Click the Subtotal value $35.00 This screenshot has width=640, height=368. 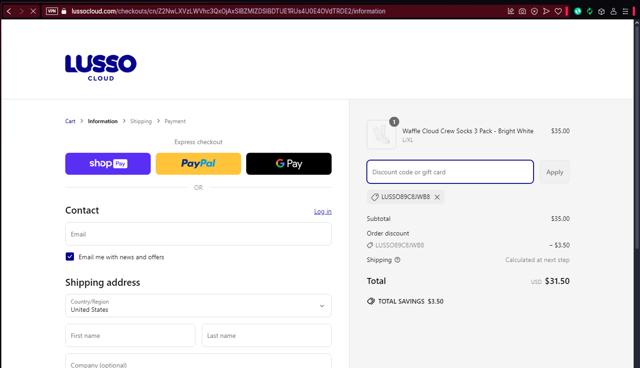click(560, 219)
